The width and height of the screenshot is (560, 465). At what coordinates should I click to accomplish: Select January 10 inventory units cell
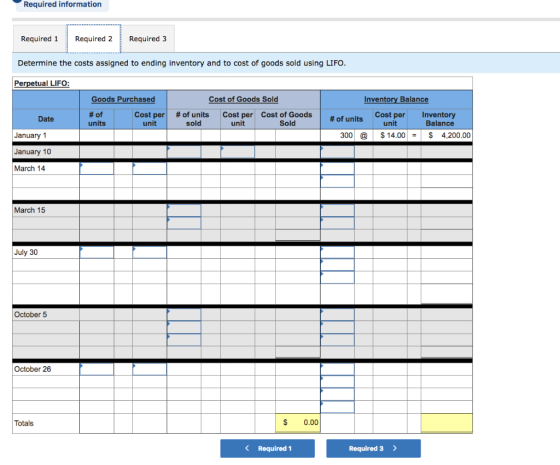(x=338, y=152)
